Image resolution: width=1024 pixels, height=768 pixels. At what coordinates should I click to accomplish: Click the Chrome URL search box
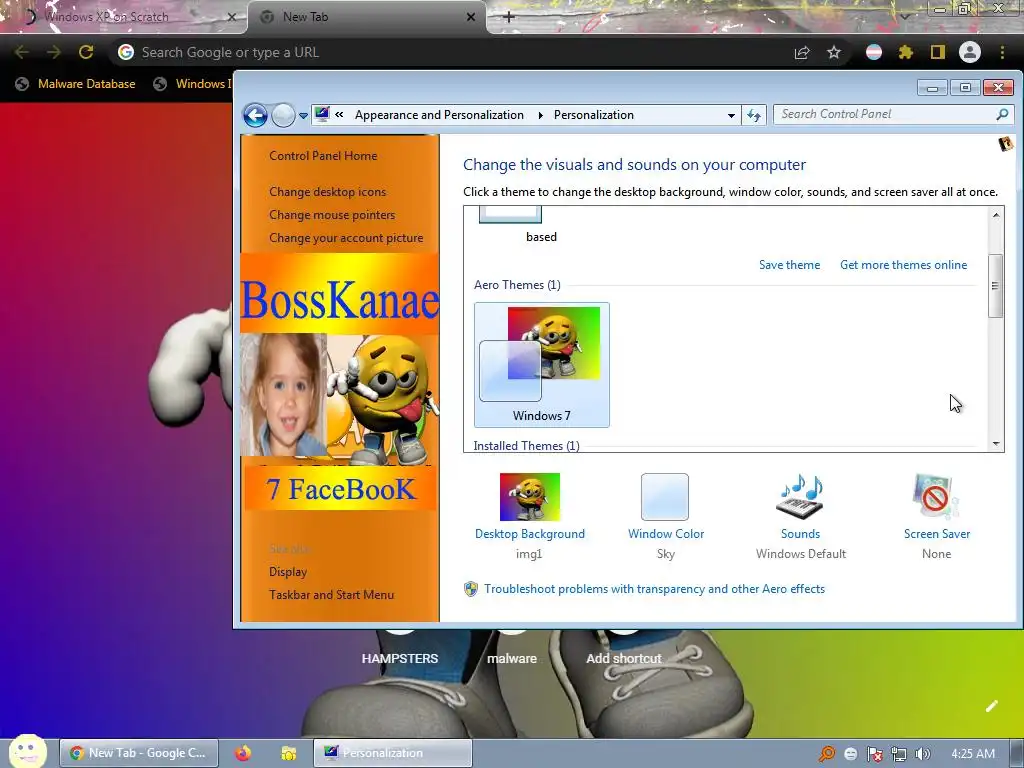coord(451,52)
